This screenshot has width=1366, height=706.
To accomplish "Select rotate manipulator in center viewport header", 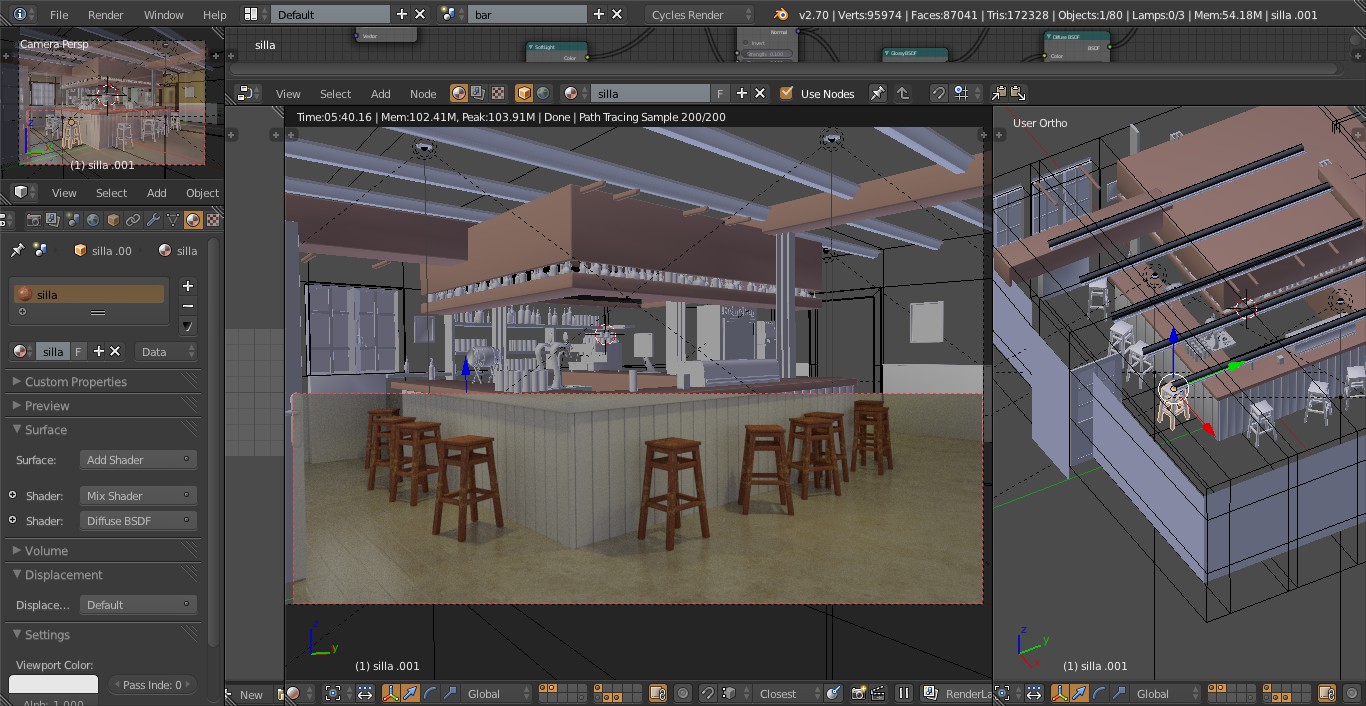I will (x=430, y=693).
